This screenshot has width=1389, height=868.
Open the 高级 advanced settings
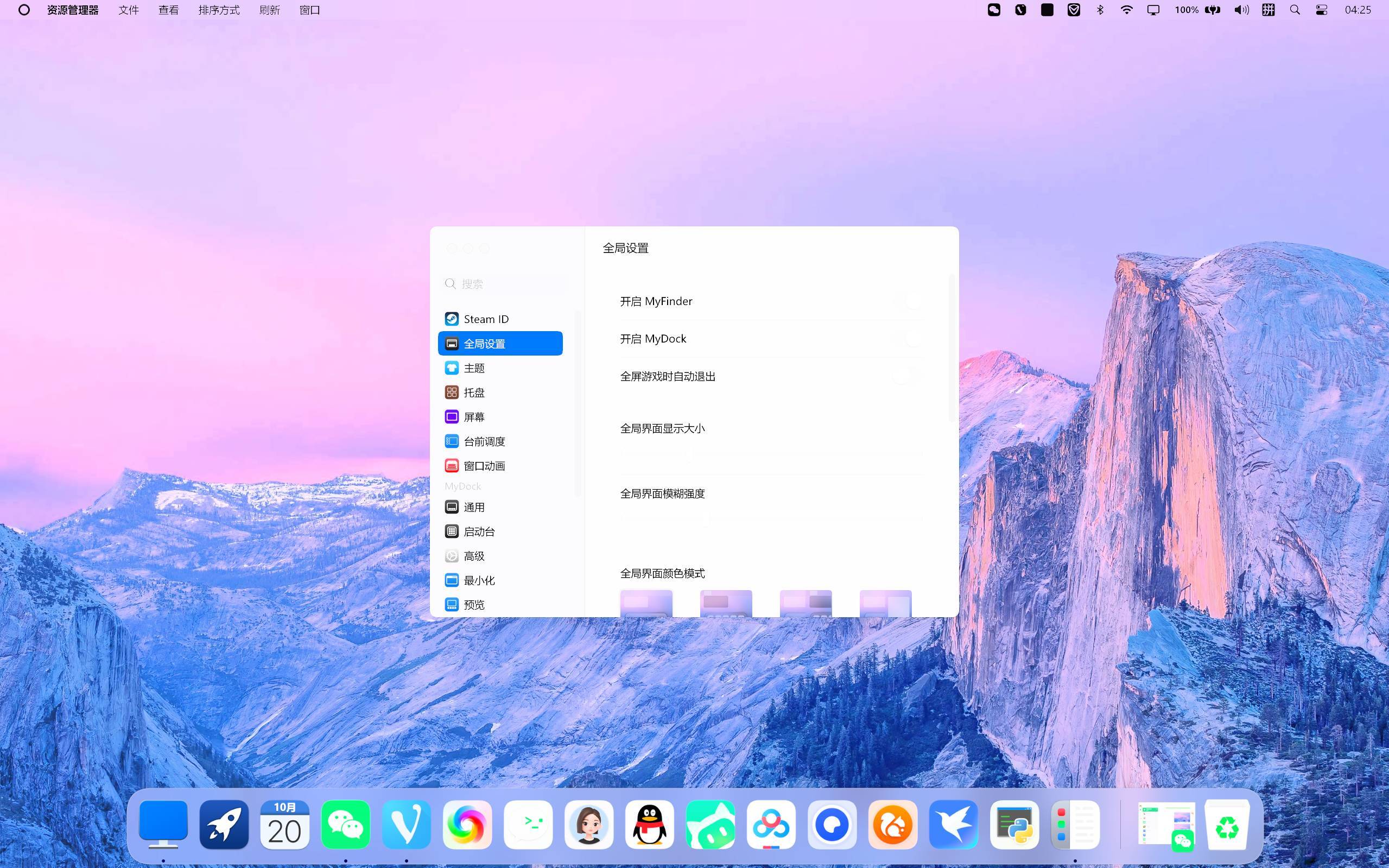tap(500, 556)
